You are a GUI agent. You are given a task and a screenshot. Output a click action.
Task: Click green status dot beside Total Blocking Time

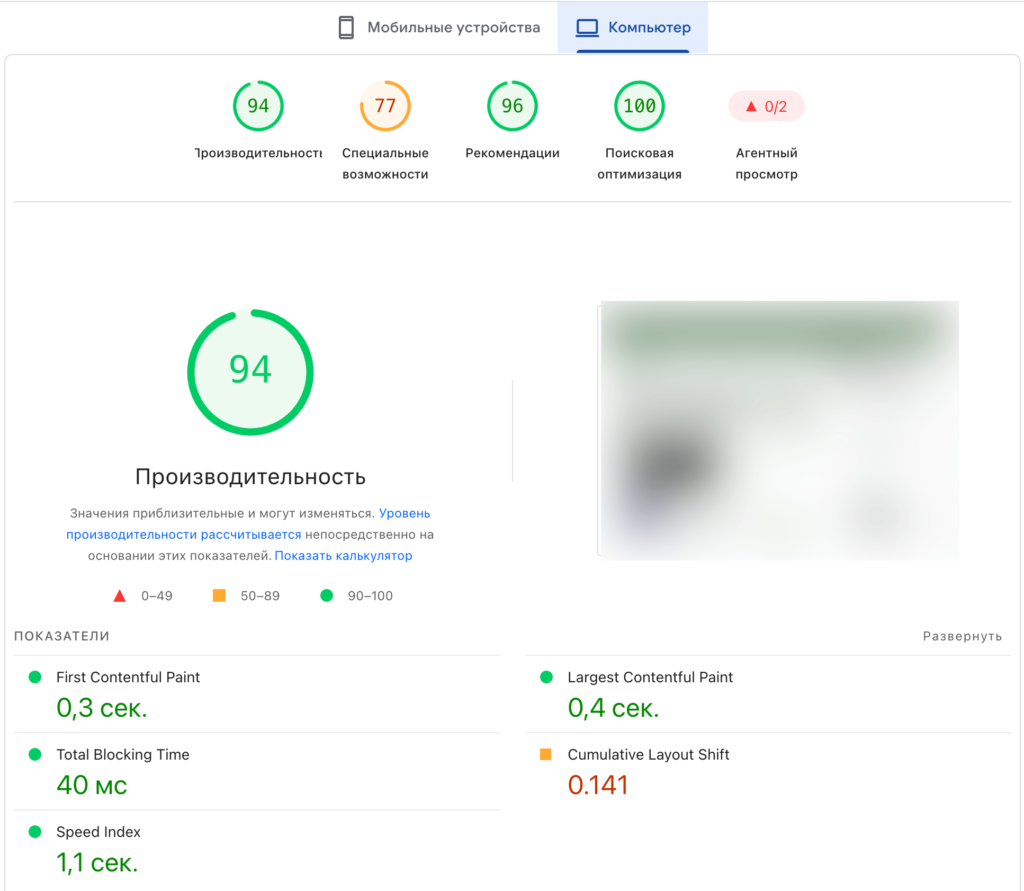point(35,754)
